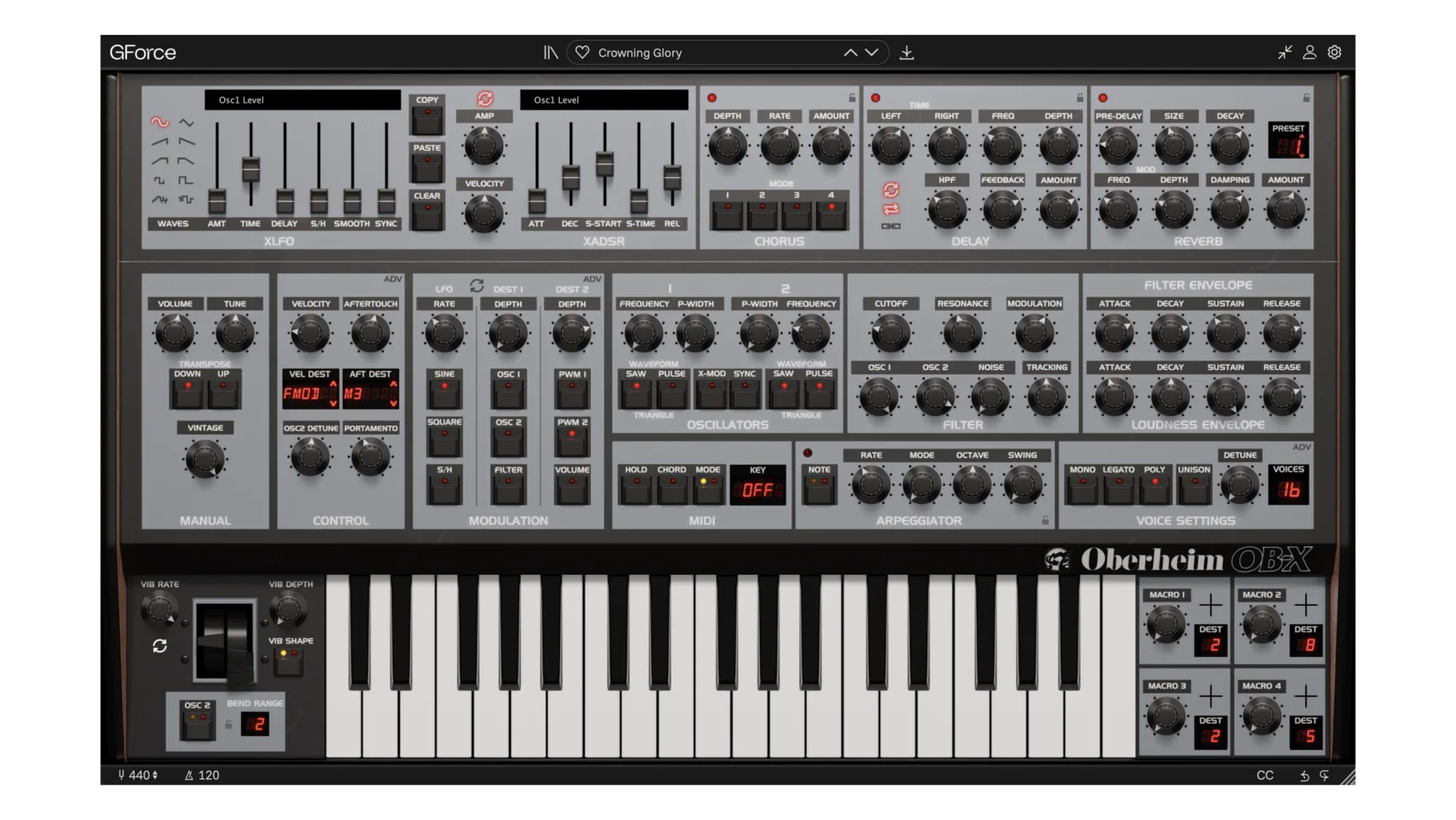Favorite the Crowning Glory preset with heart

coord(582,52)
